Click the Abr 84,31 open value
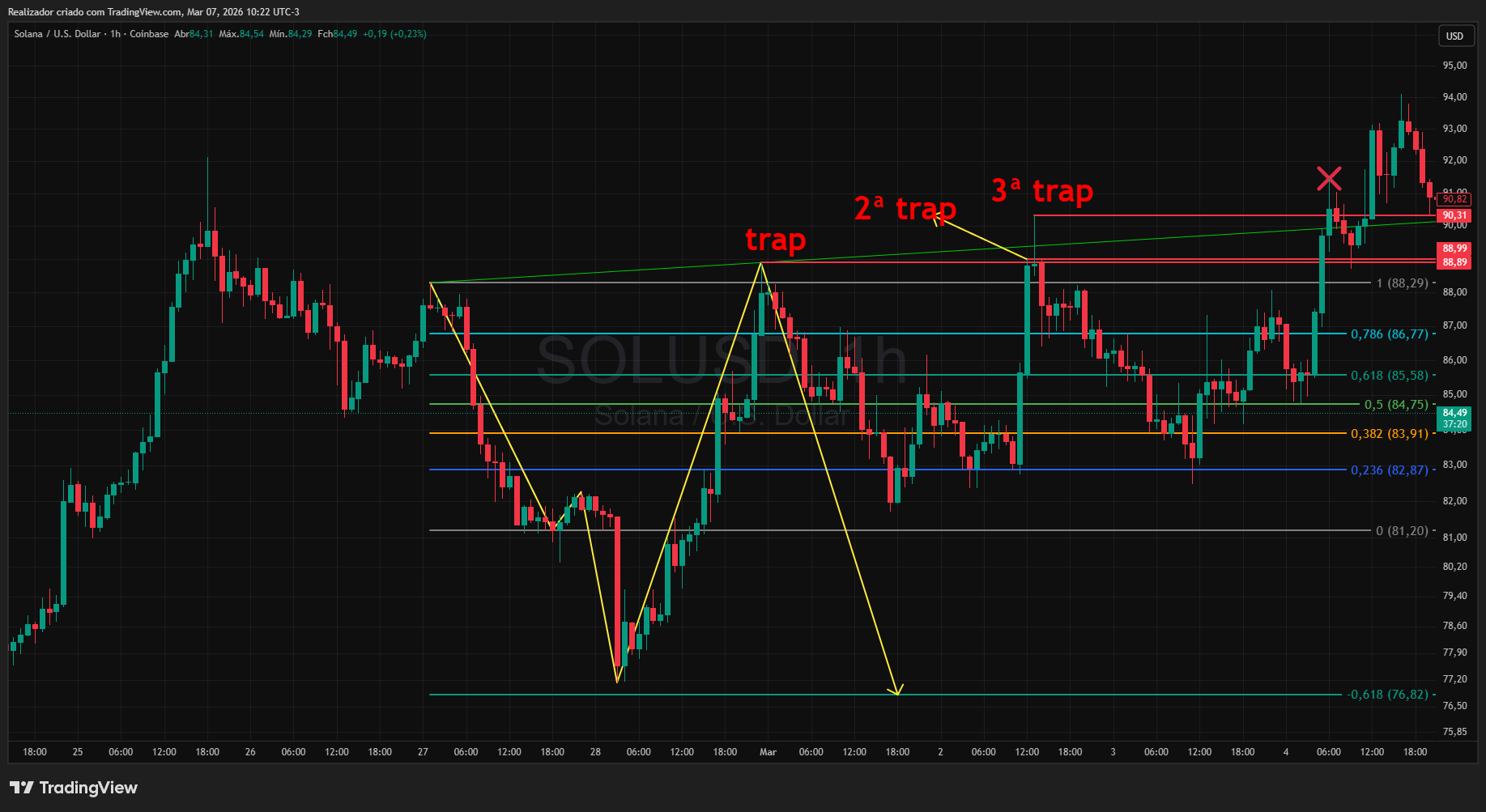 (194, 34)
